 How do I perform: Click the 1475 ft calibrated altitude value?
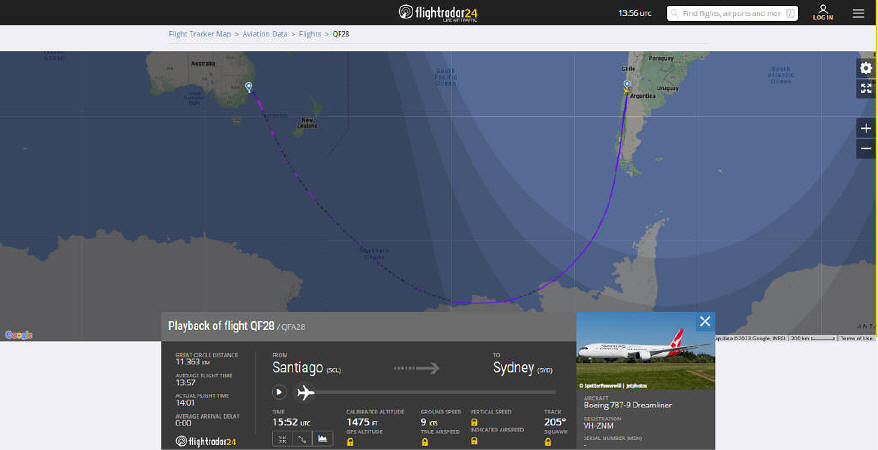(x=362, y=422)
